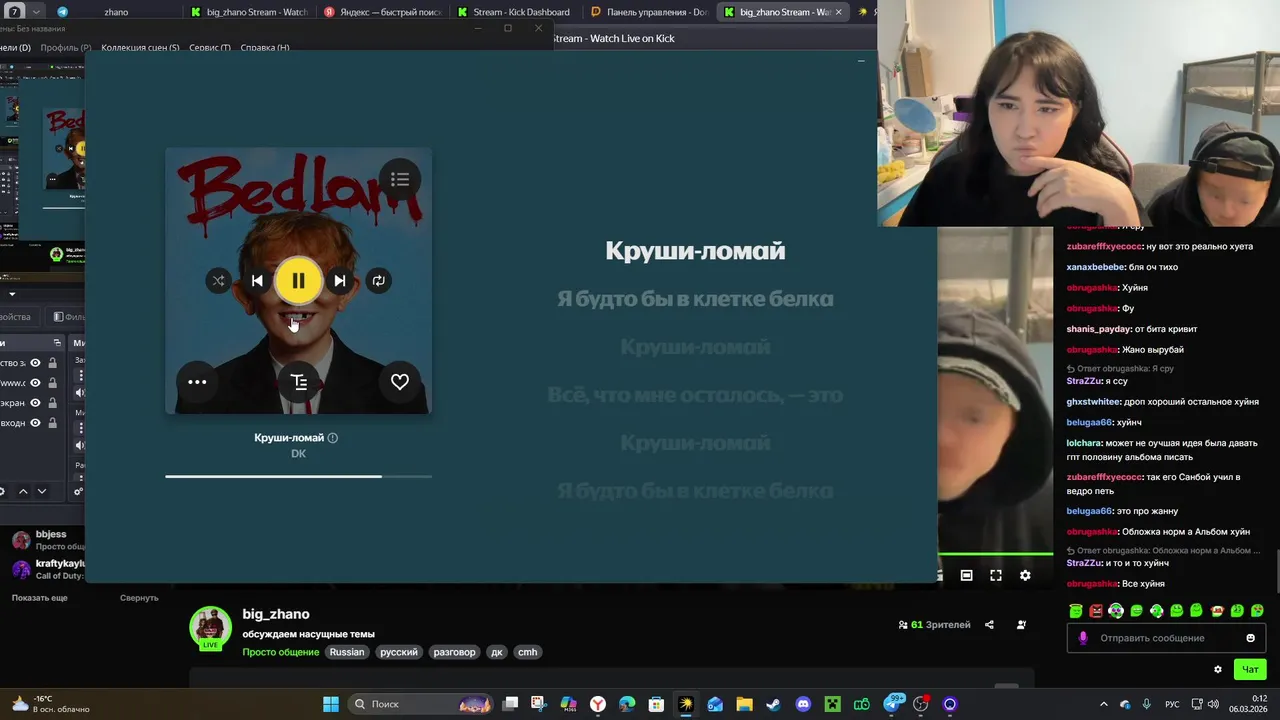Open the artist DK link
This screenshot has width=1280, height=720.
pos(298,454)
